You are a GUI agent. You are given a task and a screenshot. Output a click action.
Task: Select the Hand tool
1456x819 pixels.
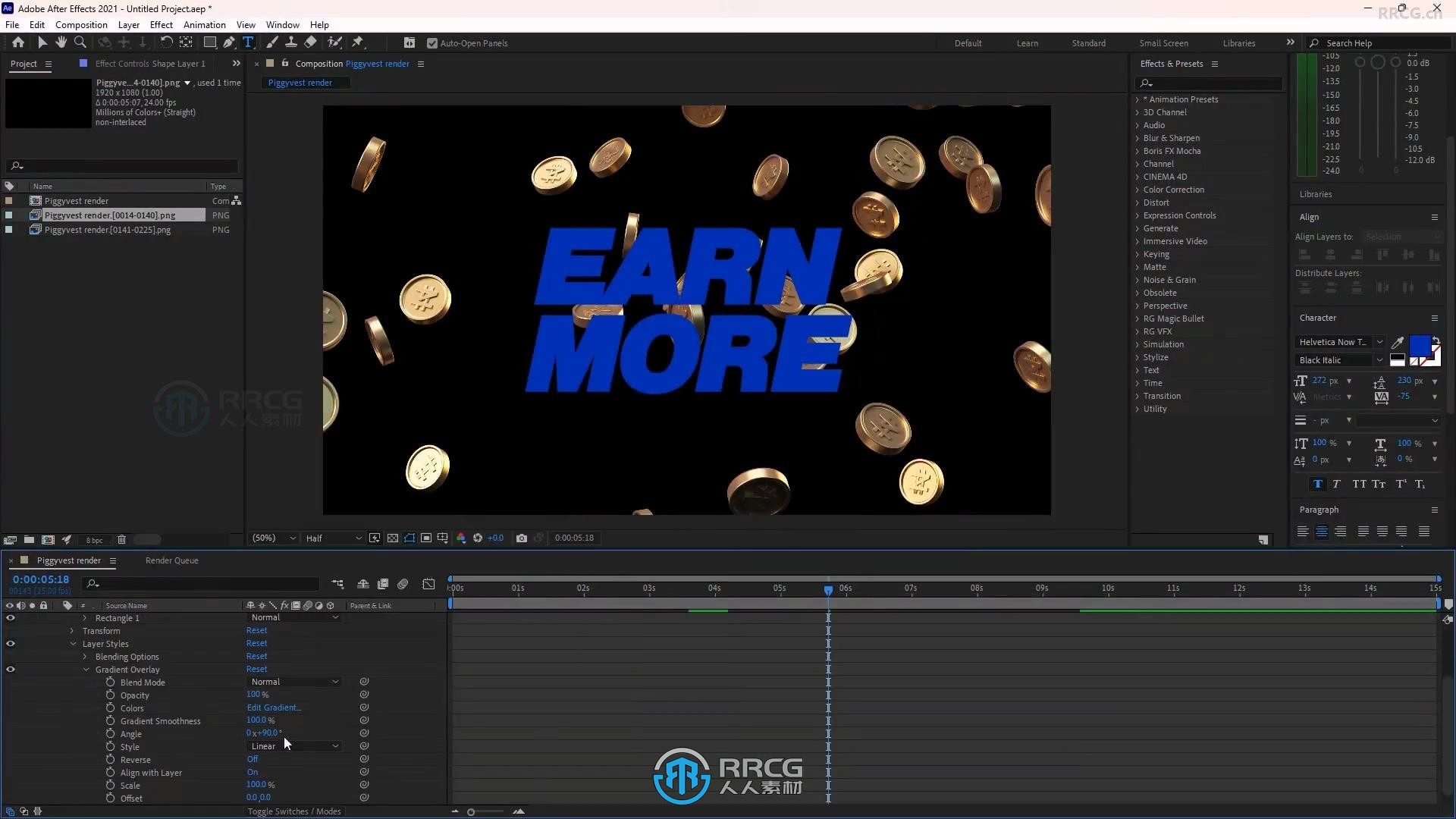(61, 42)
